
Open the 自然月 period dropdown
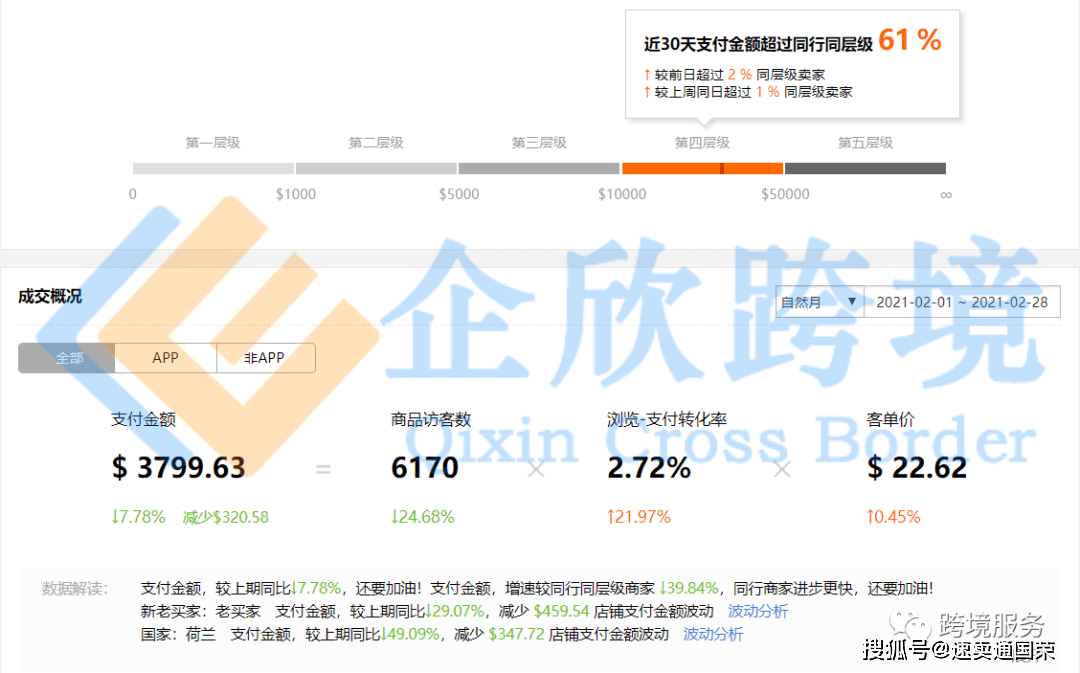(x=820, y=302)
